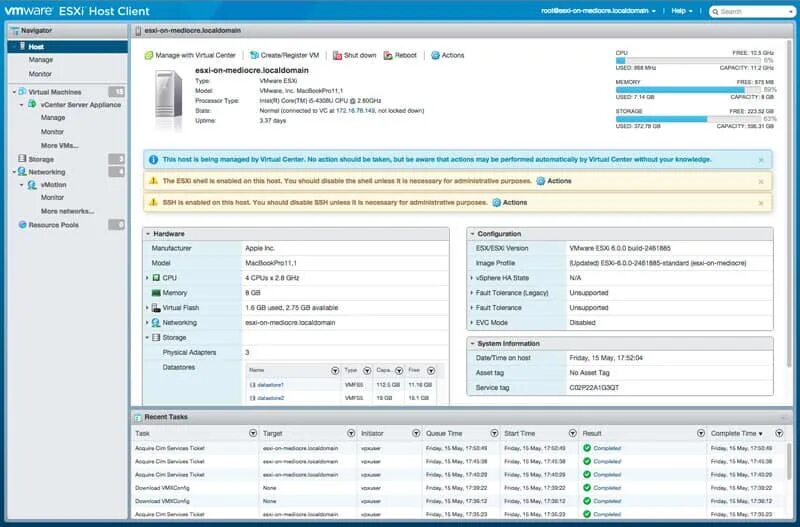Click the Manage with Virtual Center icon
The height and width of the screenshot is (527, 800).
tap(148, 55)
